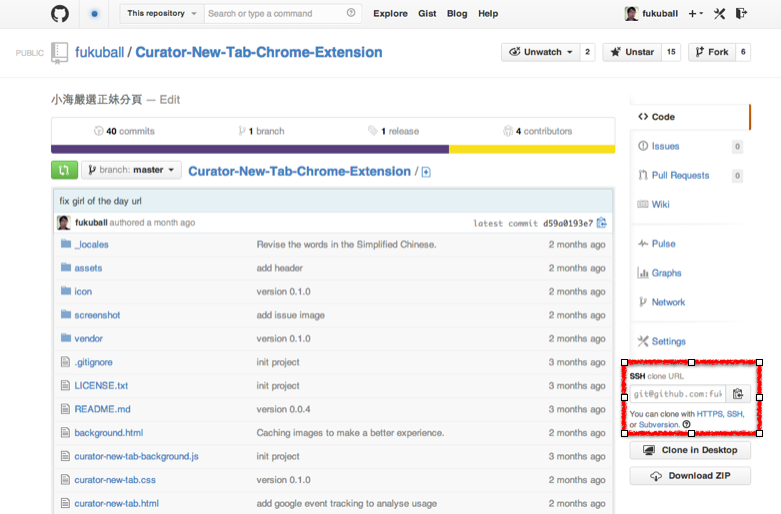Copy the SSH clone URL to clipboard
The image size is (781, 514).
click(738, 394)
